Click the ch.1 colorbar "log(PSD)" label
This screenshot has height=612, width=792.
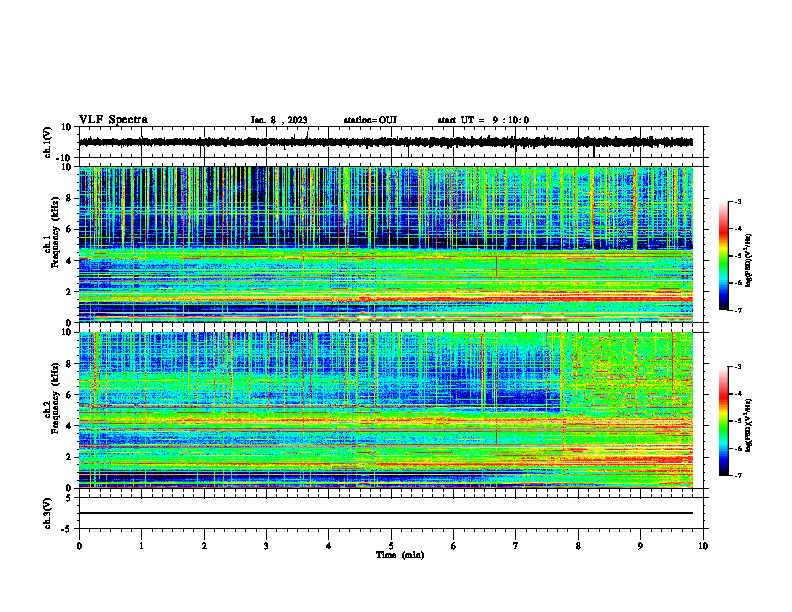tap(749, 260)
